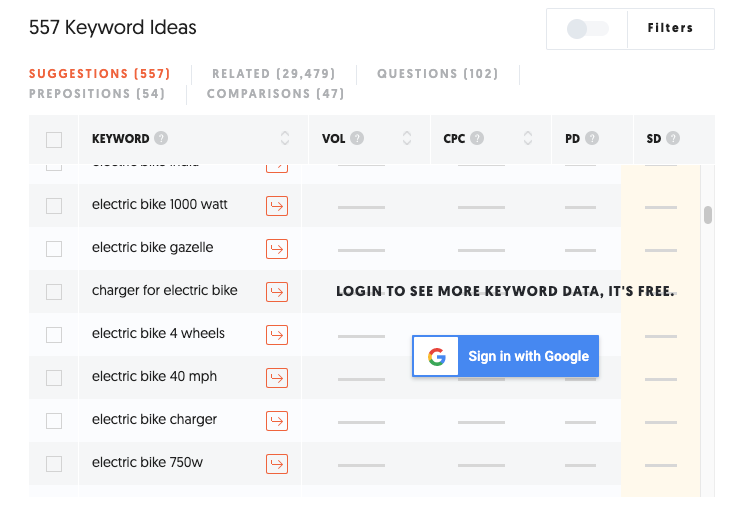The height and width of the screenshot is (506, 730).
Task: Click the Filters button
Action: (x=670, y=29)
